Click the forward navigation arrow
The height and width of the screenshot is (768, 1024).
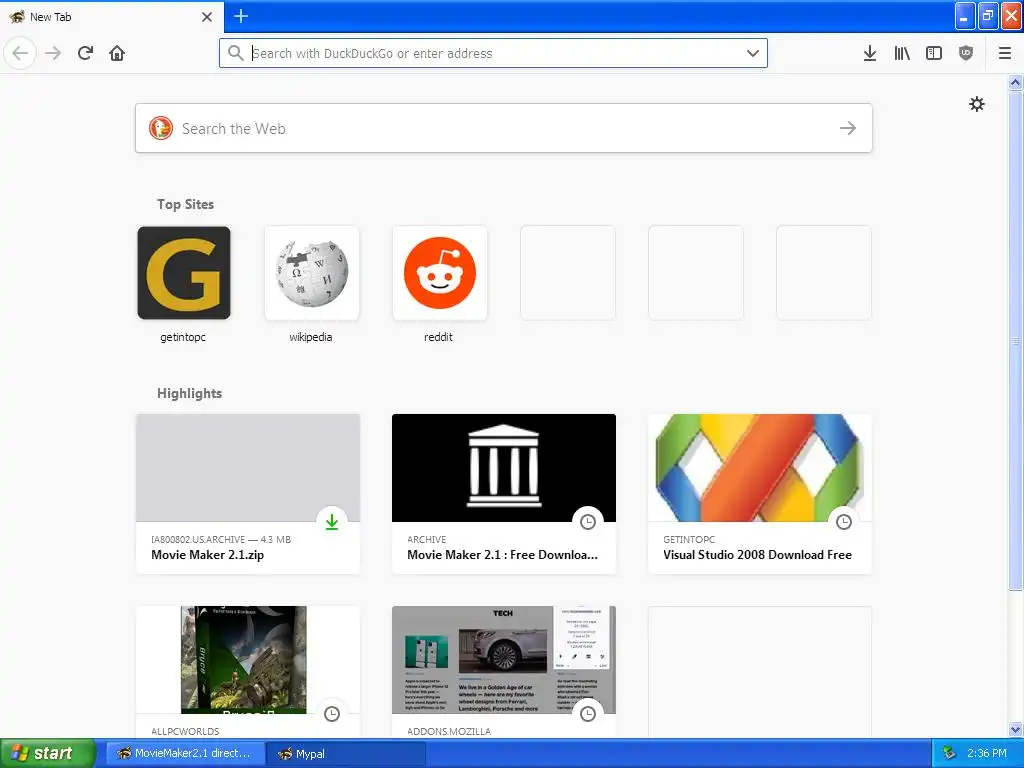[53, 53]
